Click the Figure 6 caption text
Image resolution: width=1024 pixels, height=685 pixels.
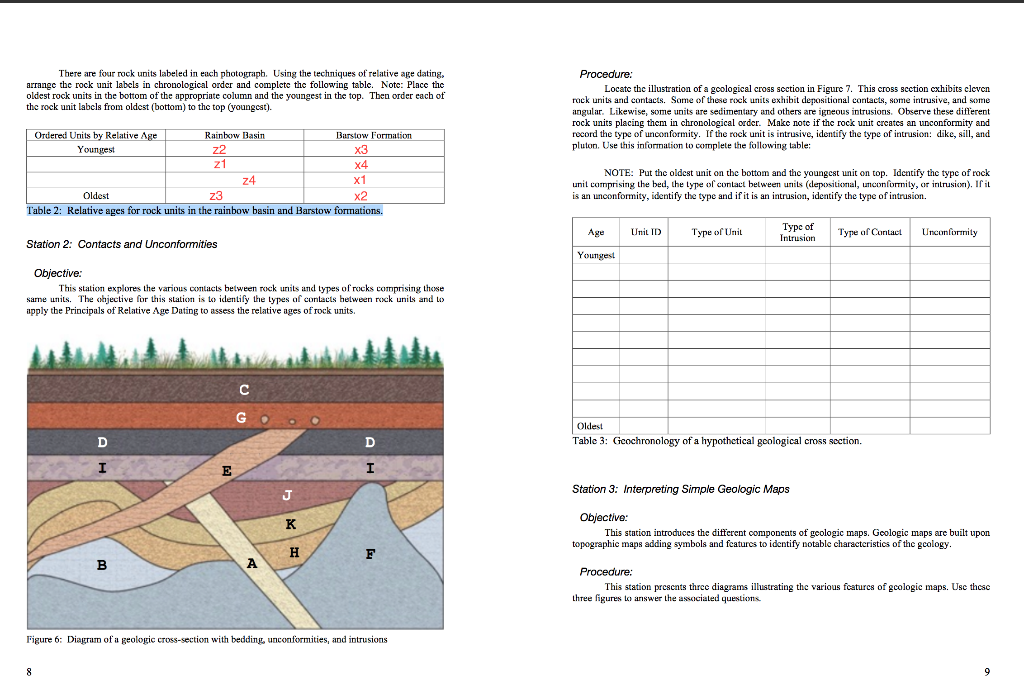(x=206, y=640)
